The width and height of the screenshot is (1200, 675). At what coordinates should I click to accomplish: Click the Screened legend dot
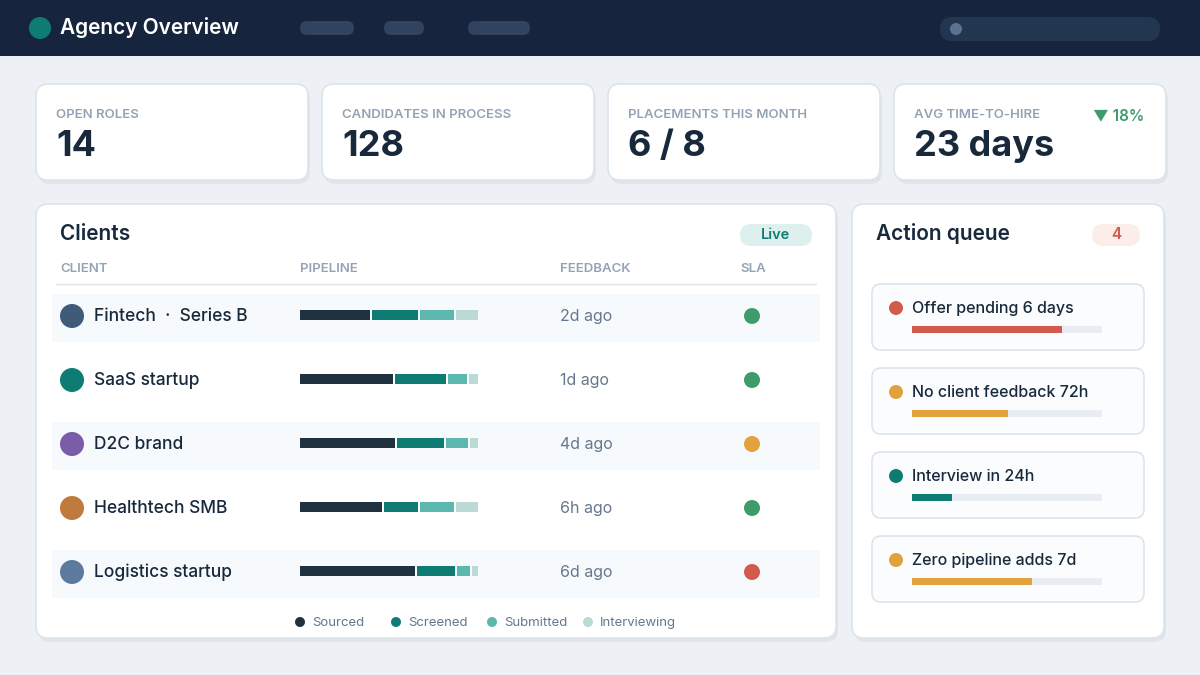[396, 622]
